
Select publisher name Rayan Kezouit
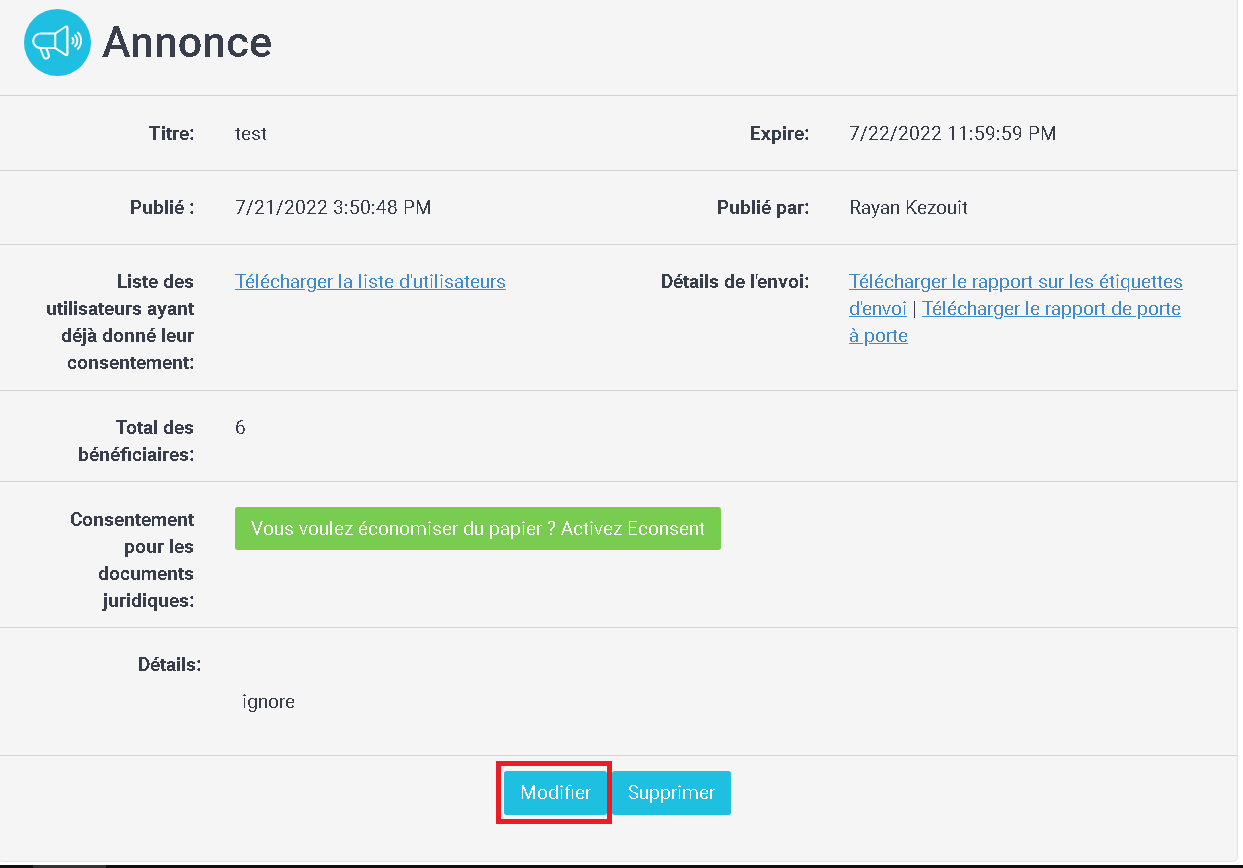pyautogui.click(x=908, y=207)
